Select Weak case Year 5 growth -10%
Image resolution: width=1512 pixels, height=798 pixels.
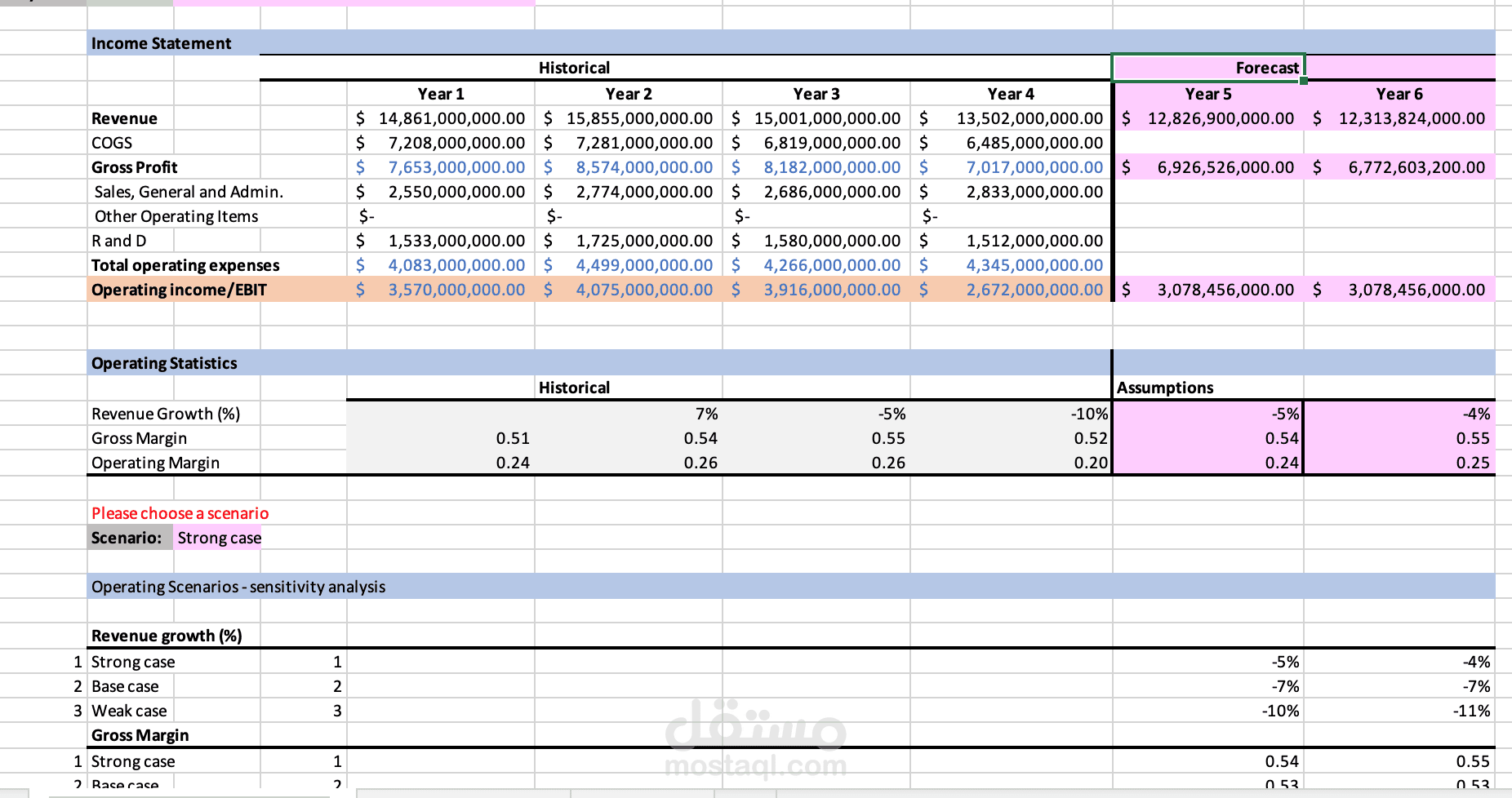tap(1208, 711)
